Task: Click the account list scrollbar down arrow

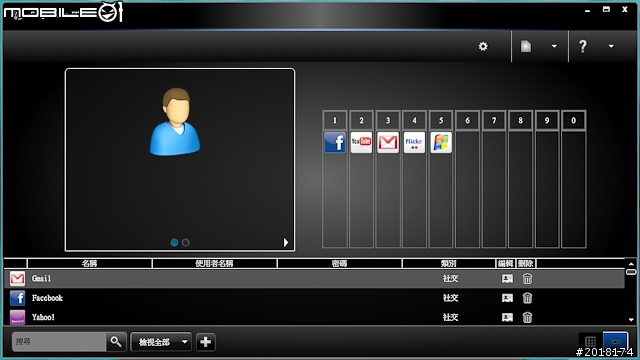Action: click(631, 320)
